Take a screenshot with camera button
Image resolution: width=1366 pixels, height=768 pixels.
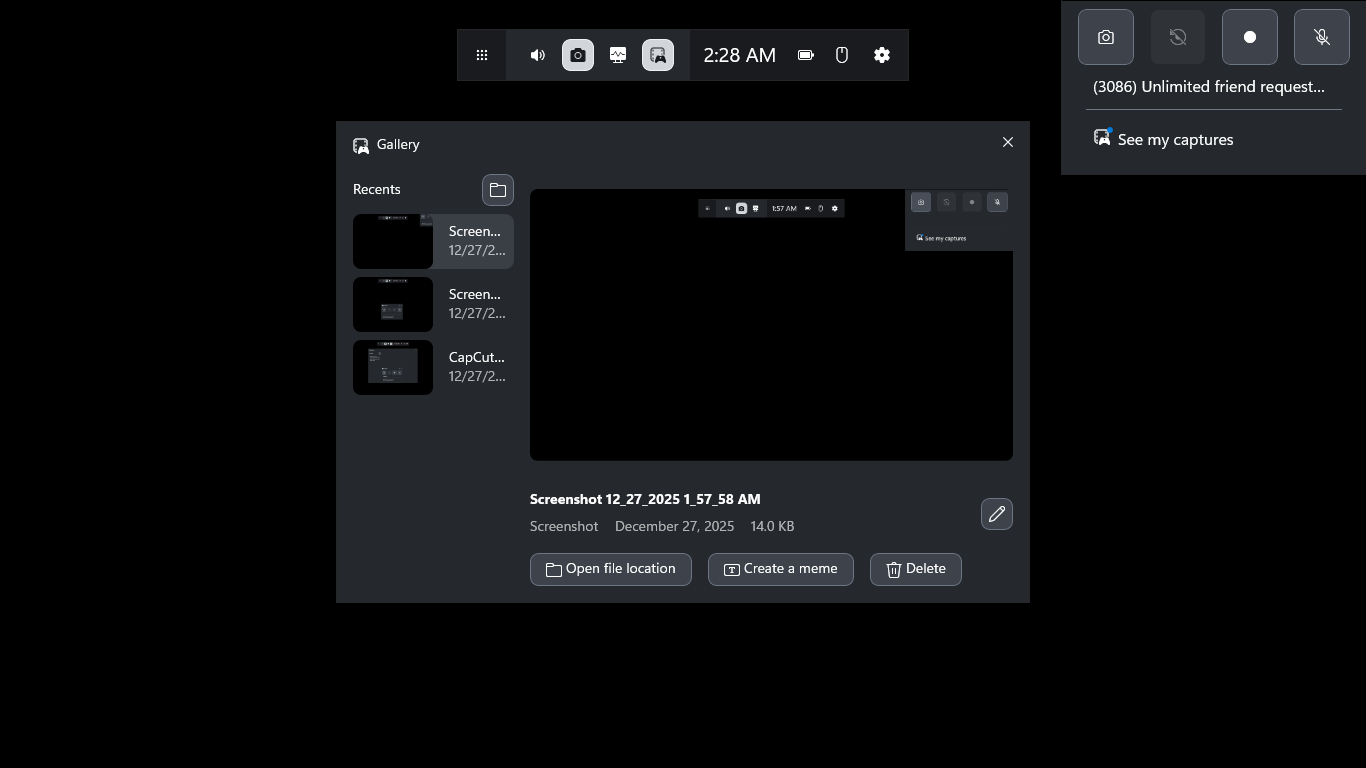coord(1106,37)
